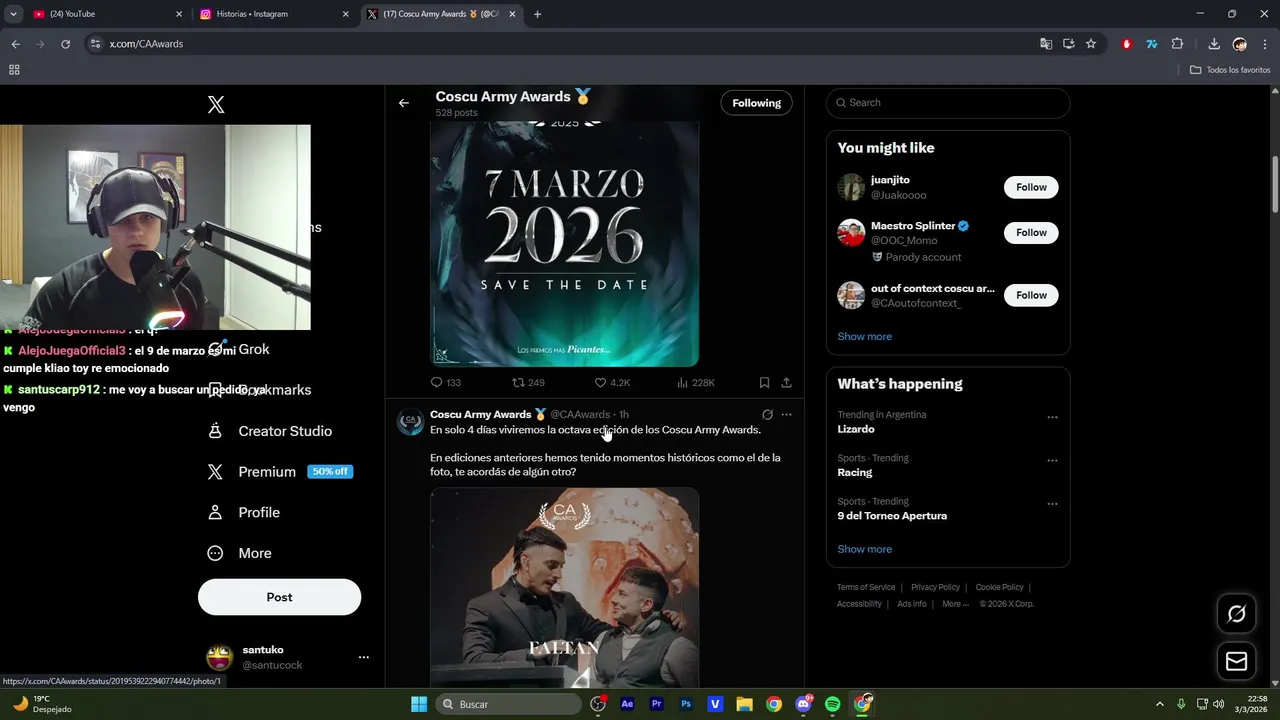Show more trending topics

[x=865, y=549]
